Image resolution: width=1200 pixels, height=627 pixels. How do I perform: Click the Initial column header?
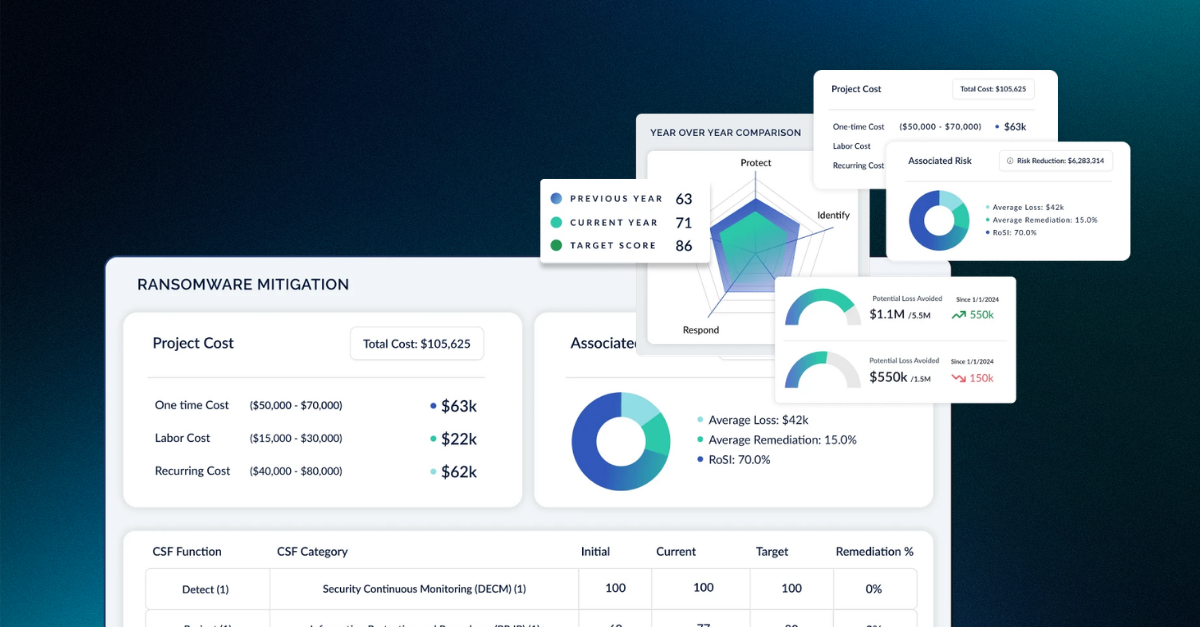tap(595, 552)
